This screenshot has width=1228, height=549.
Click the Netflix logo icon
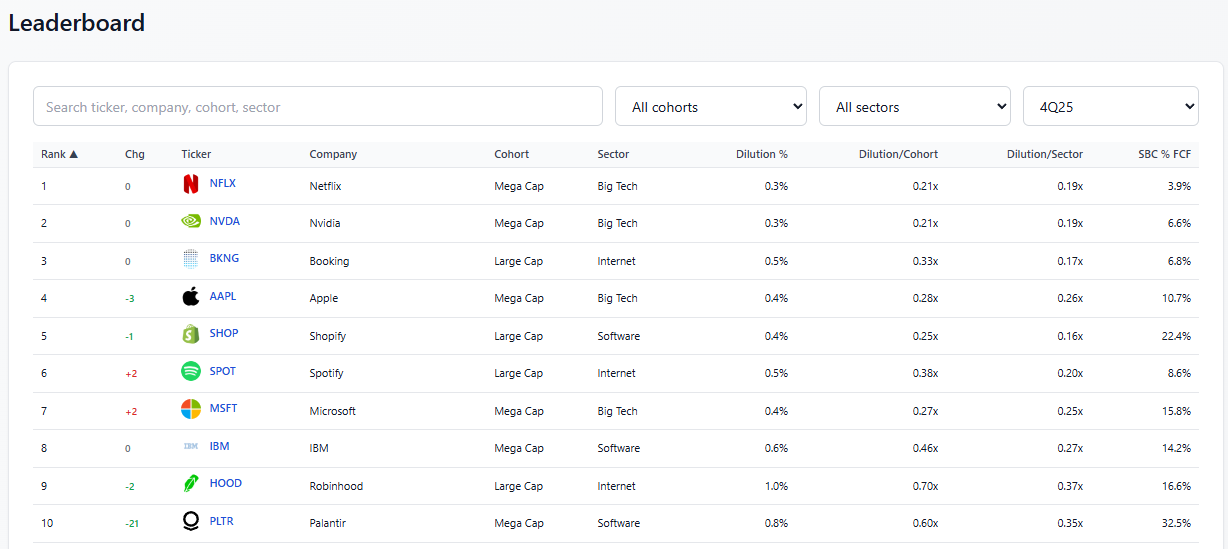pos(191,184)
